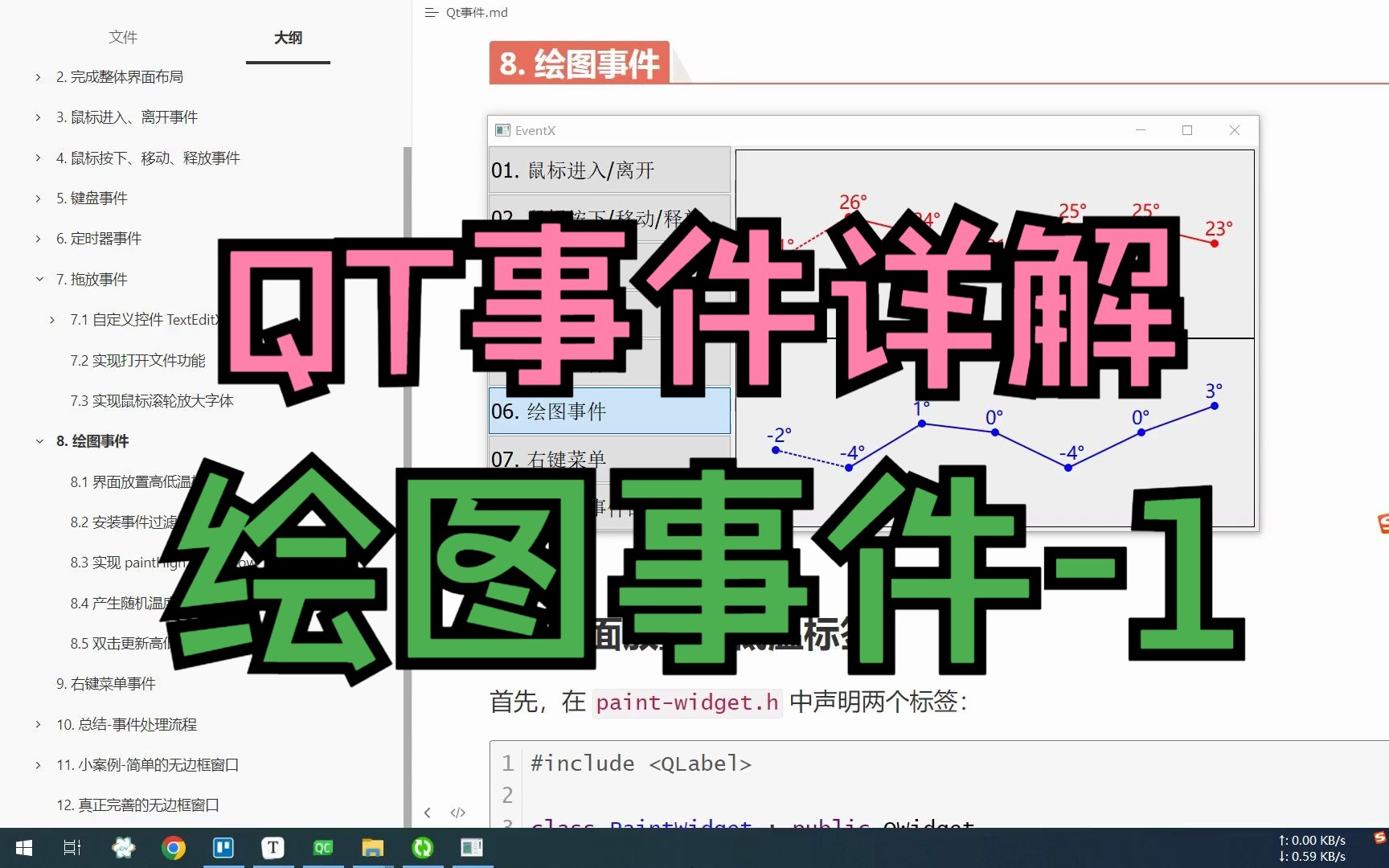This screenshot has width=1389, height=868.
Task: Jump to heading 11. 小案例-简单的无边框窗口
Action: tap(147, 765)
